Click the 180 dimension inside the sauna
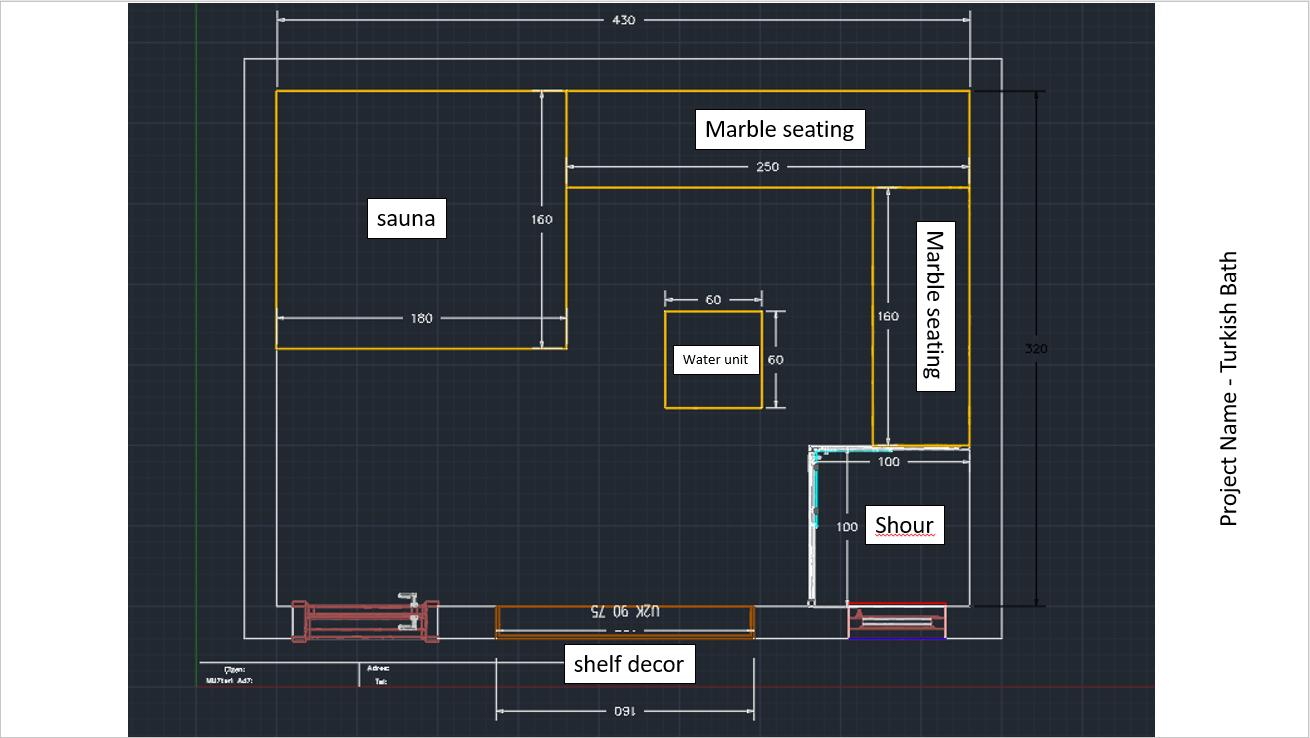The image size is (1310, 738). point(421,318)
